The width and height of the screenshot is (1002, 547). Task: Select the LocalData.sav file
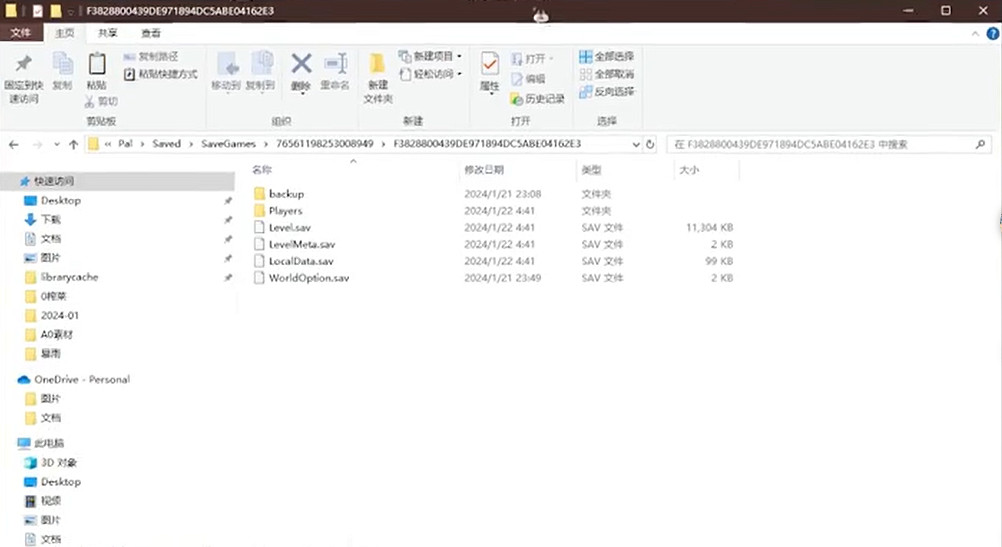293,261
